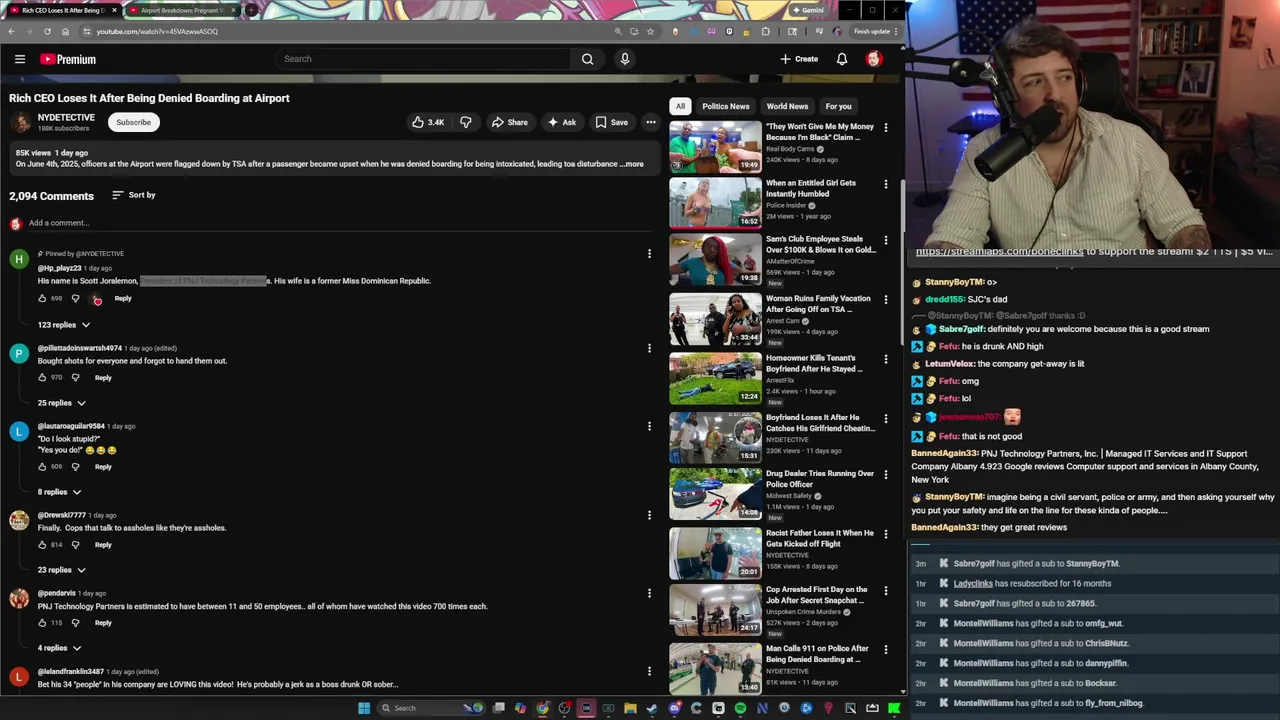
Task: Open Chrome extensions puzzle icon
Action: (765, 31)
